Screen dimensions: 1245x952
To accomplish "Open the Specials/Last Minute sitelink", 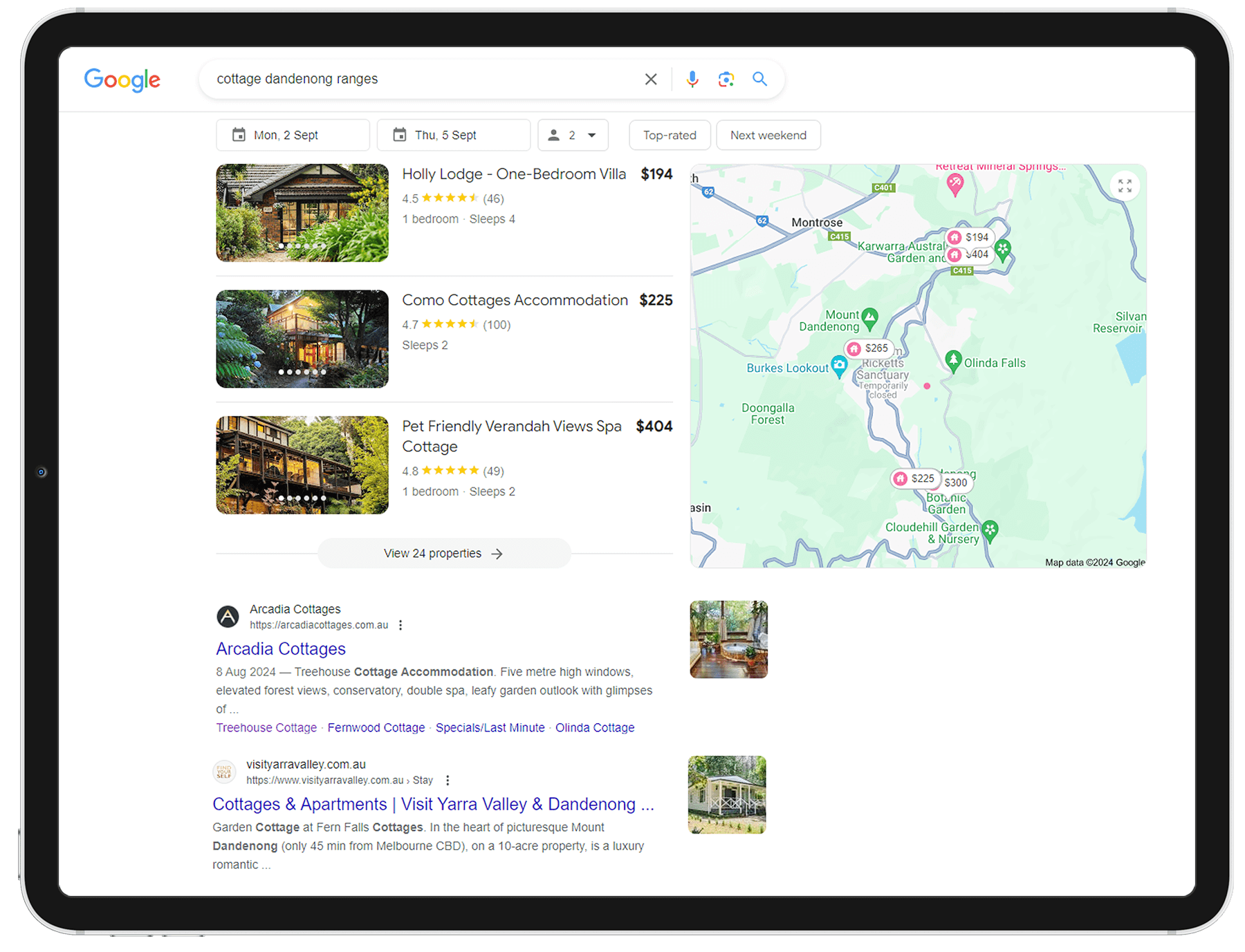I will pyautogui.click(x=490, y=727).
